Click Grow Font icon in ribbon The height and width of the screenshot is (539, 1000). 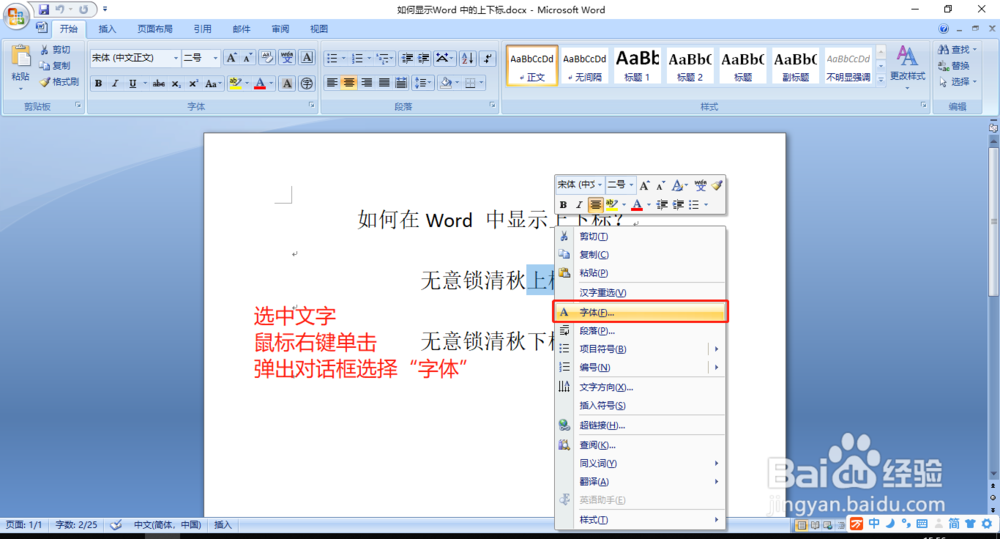[232, 58]
